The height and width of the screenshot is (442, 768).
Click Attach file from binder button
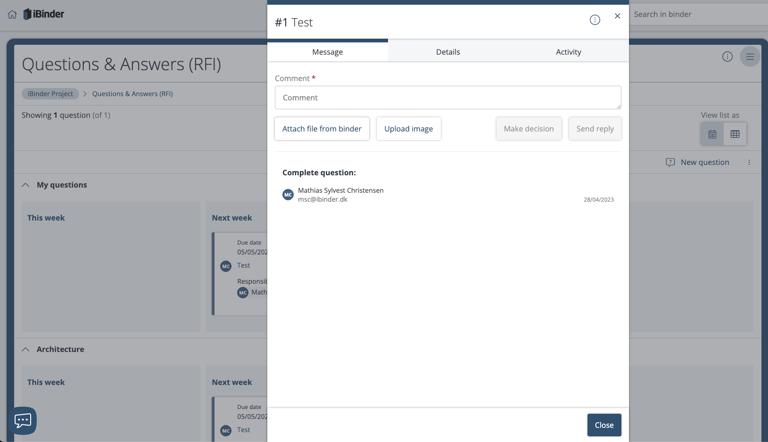coord(322,129)
